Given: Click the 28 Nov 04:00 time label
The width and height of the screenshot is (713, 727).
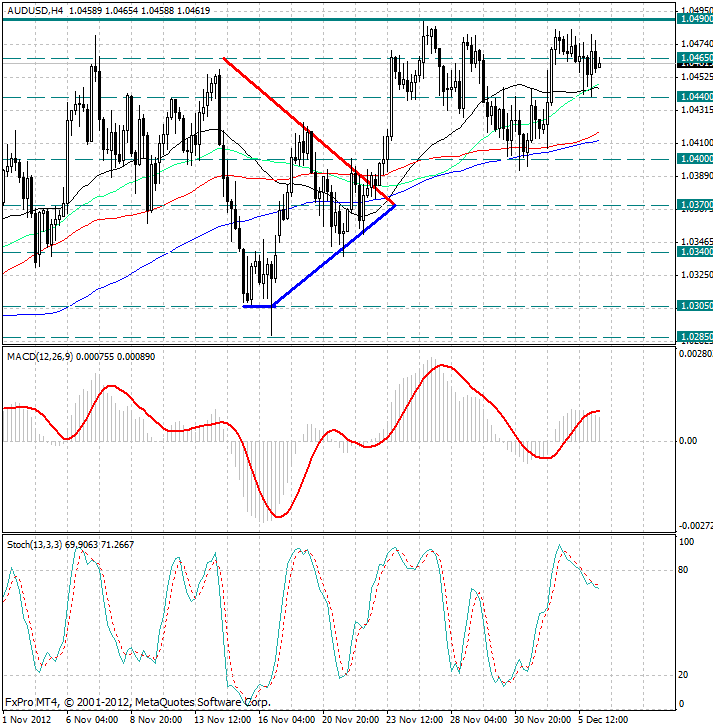Looking at the screenshot, I should pyautogui.click(x=478, y=720).
